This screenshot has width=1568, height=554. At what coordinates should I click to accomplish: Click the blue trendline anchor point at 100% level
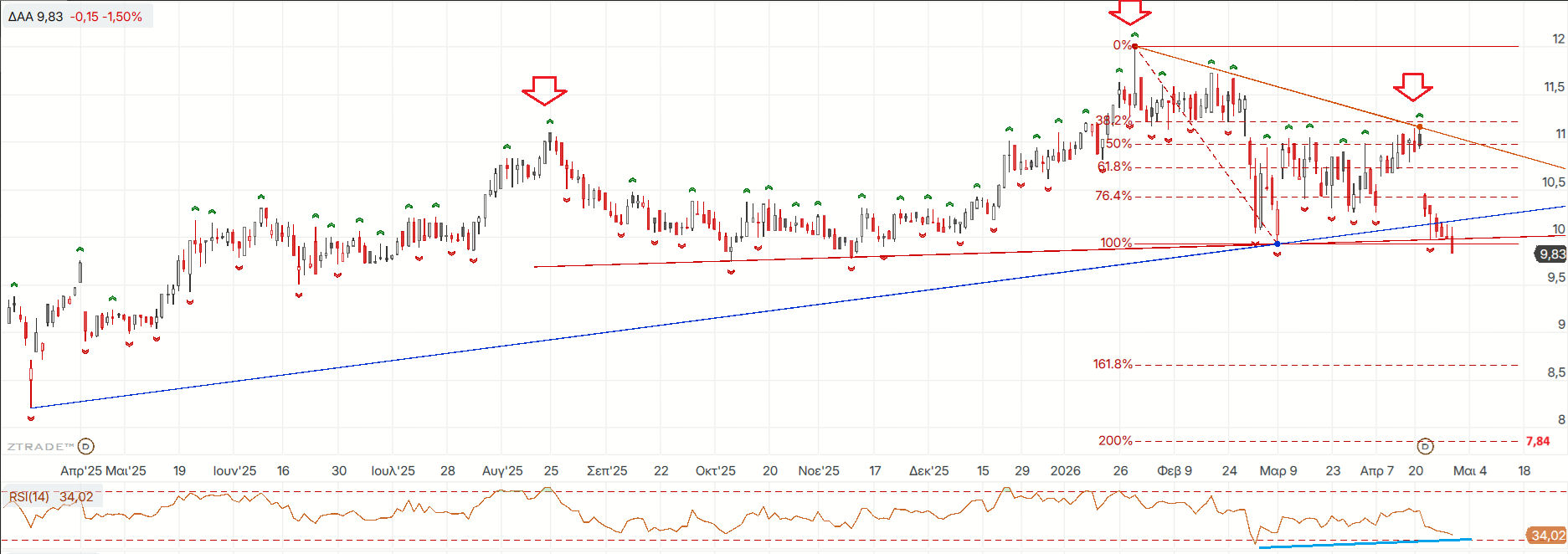click(1277, 244)
